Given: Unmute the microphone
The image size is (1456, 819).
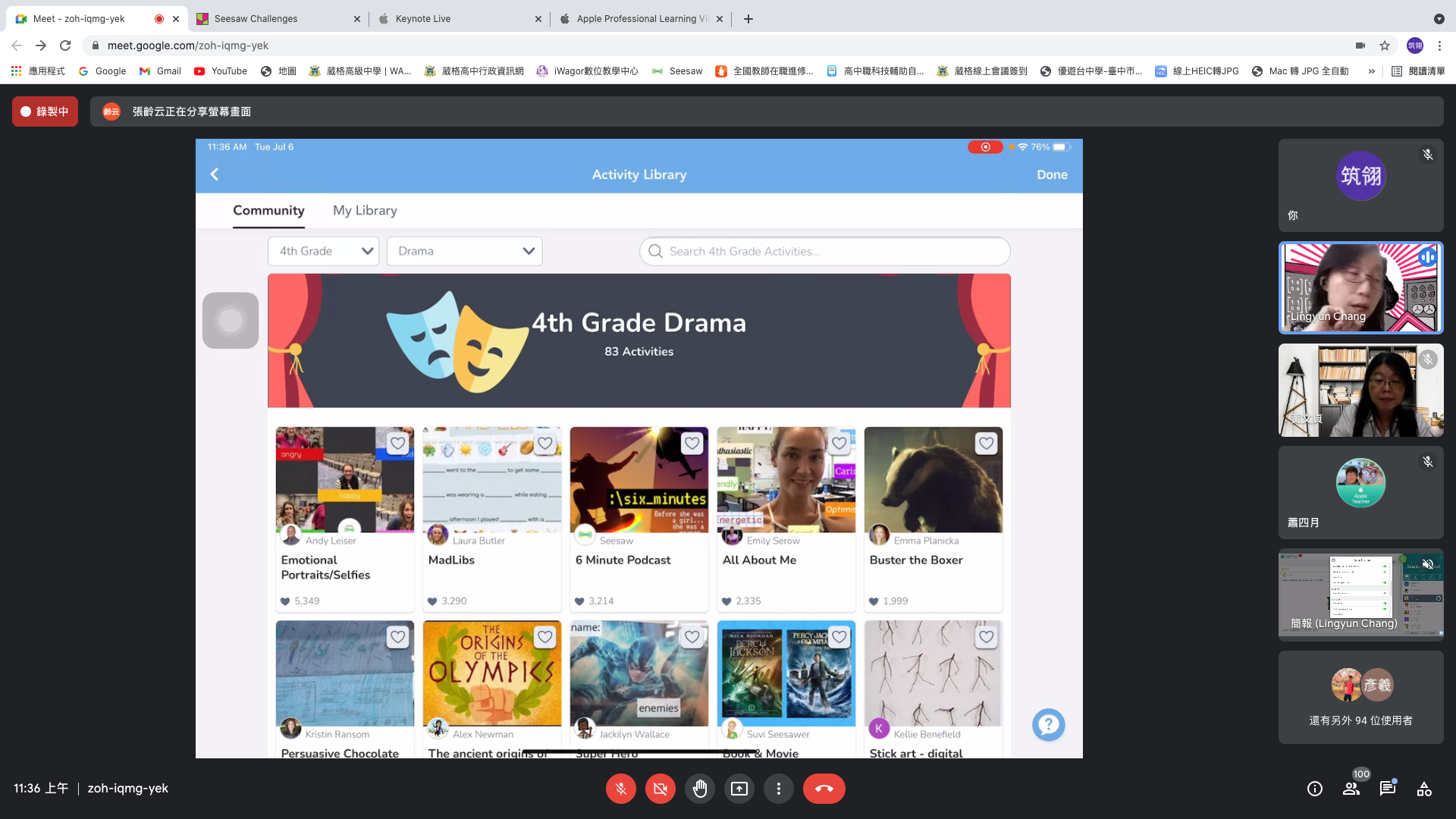Looking at the screenshot, I should pyautogui.click(x=620, y=789).
